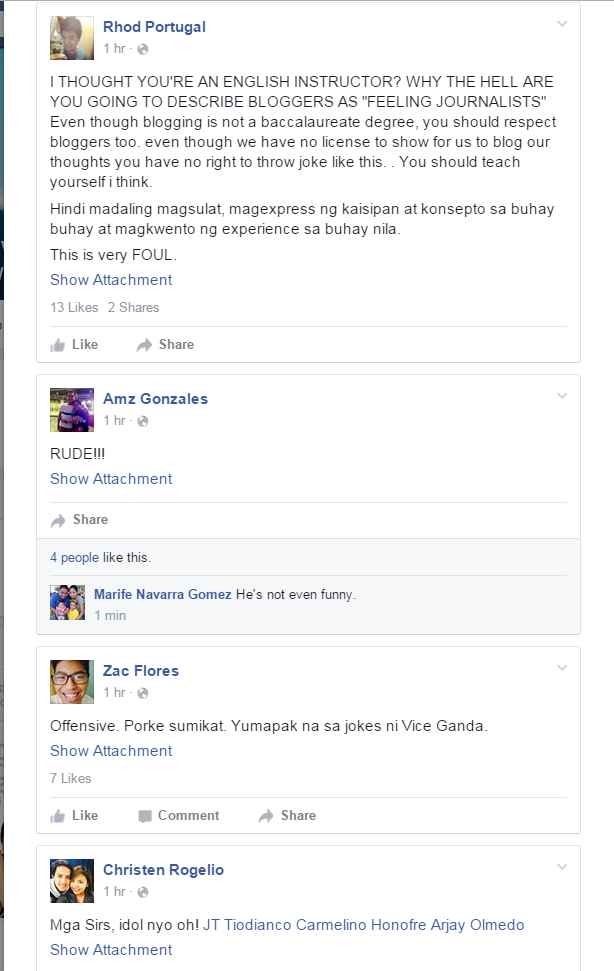This screenshot has height=971, width=614.
Task: Click globe privacy icon on Amz Gonzales' post
Action: [143, 421]
